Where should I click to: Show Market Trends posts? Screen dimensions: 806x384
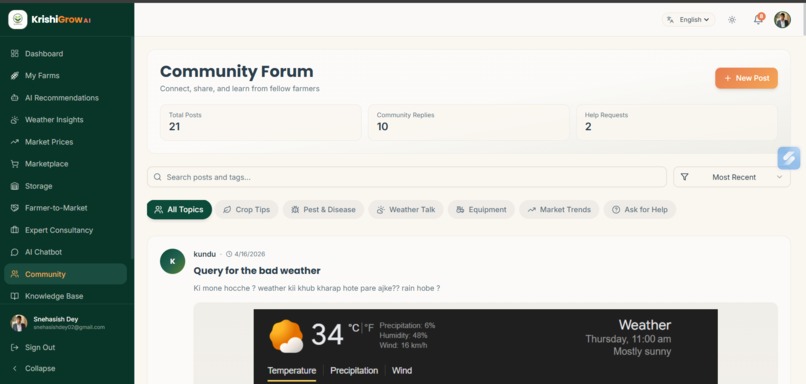coord(559,210)
